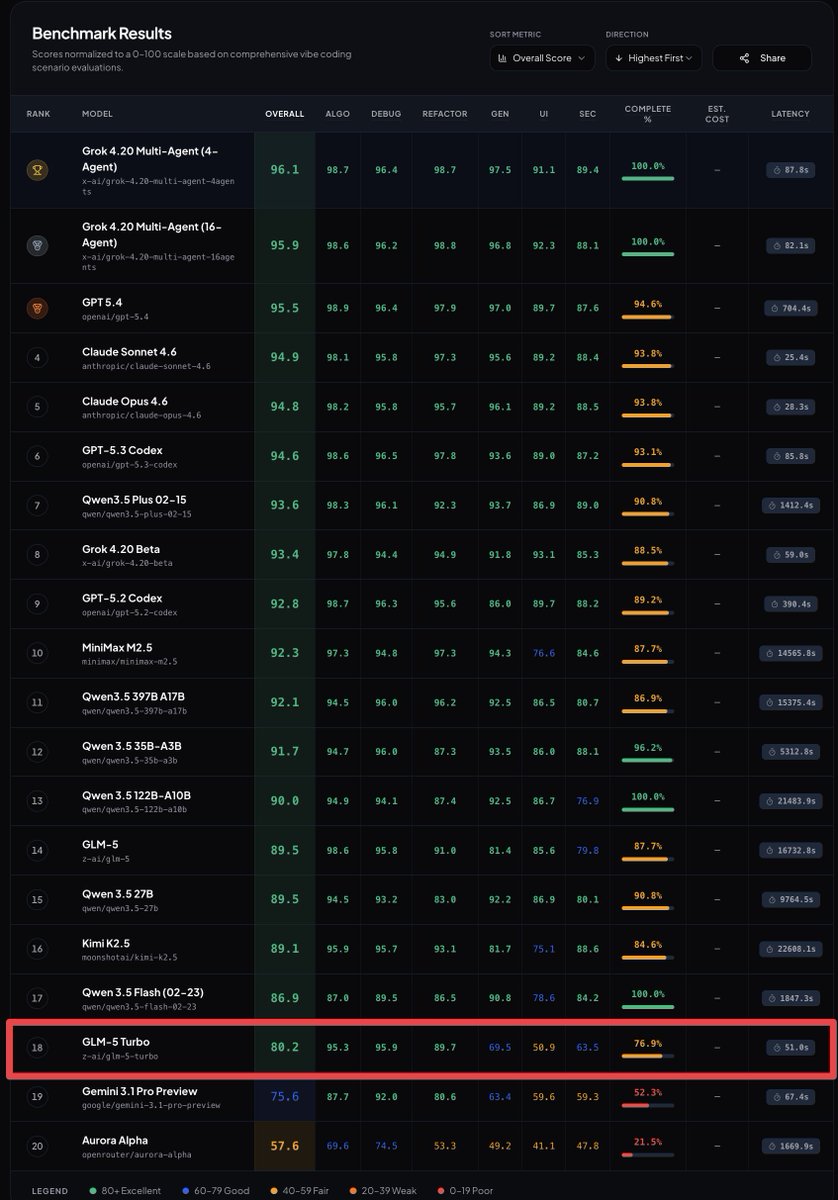Viewport: 838px width, 1200px height.
Task: Click rank 10 badge for MiniMax M2.5
Action: (38, 653)
